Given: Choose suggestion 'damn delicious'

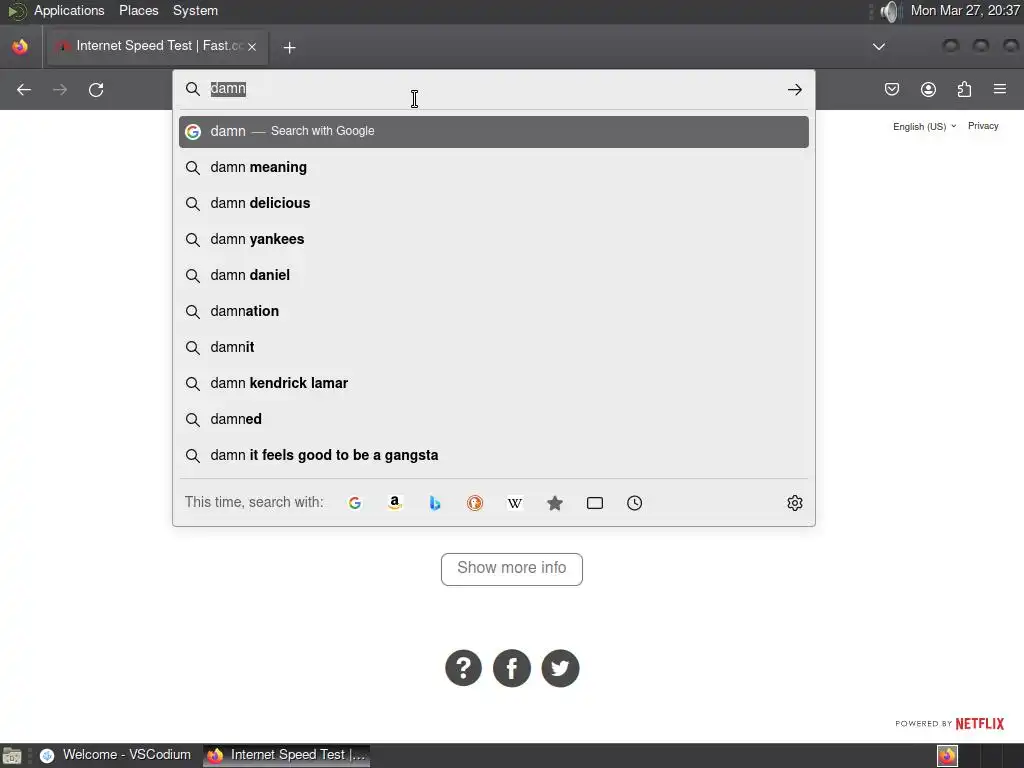Looking at the screenshot, I should click(x=494, y=203).
